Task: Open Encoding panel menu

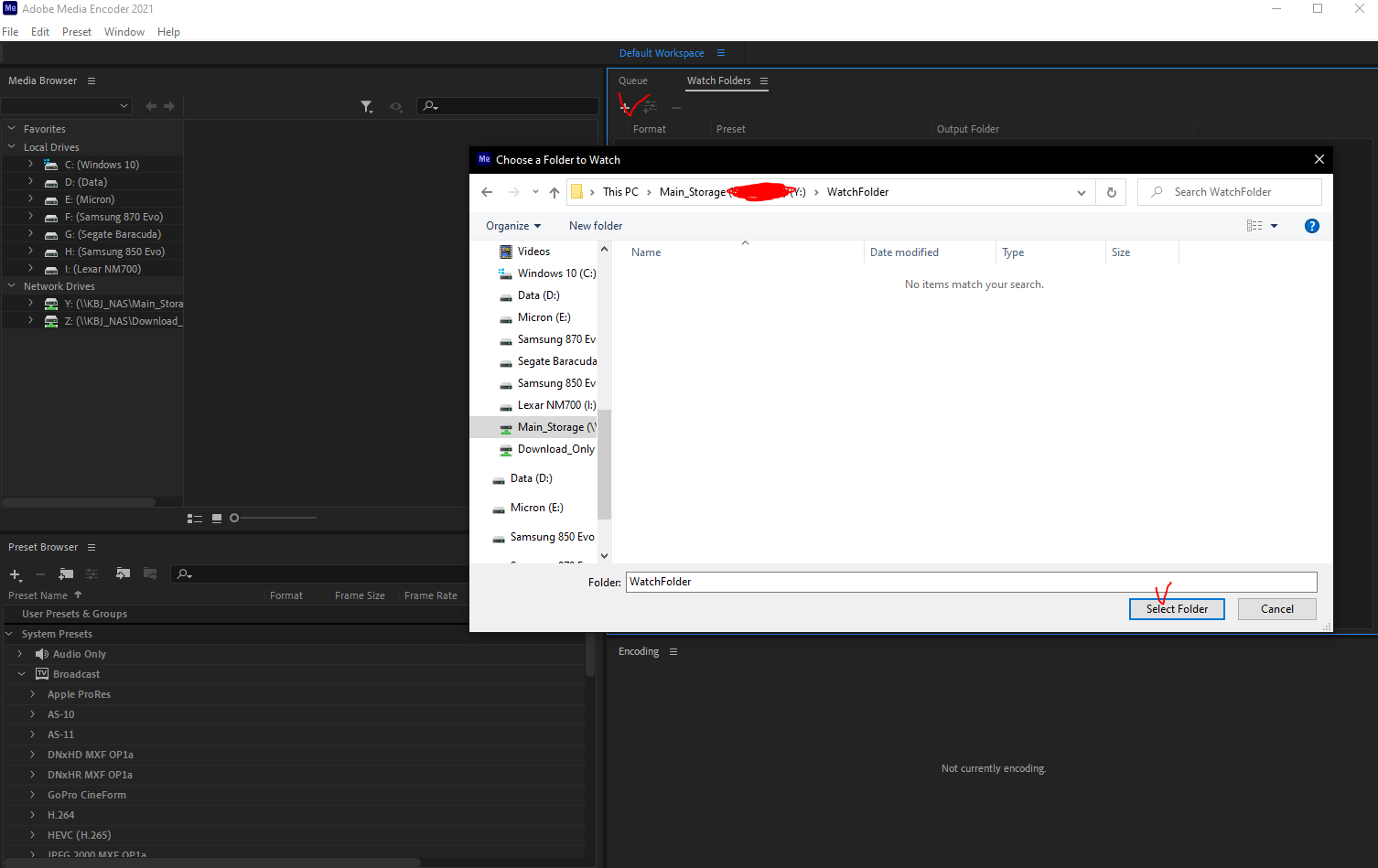Action: [x=673, y=652]
